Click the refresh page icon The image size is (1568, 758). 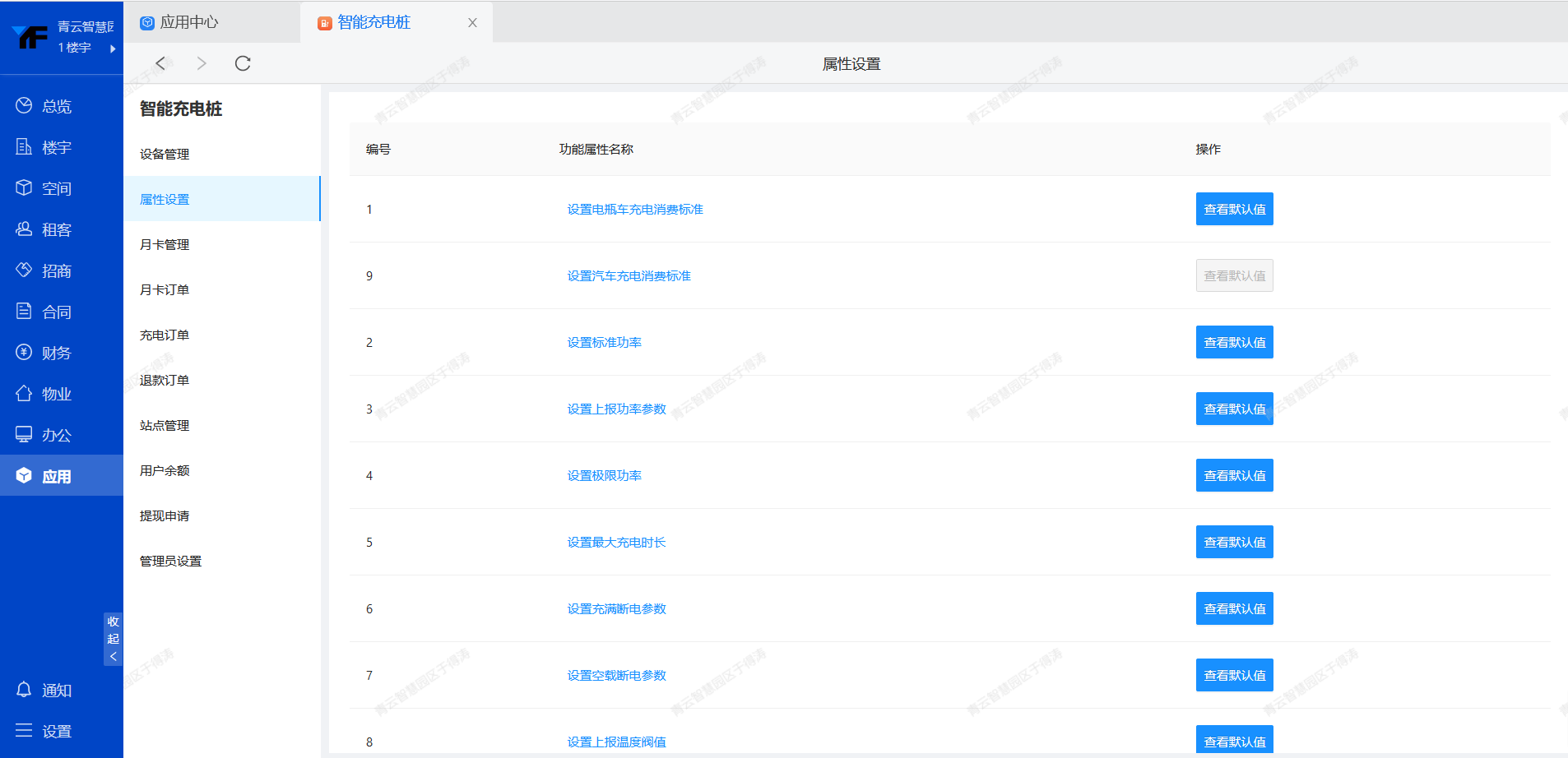click(x=243, y=63)
